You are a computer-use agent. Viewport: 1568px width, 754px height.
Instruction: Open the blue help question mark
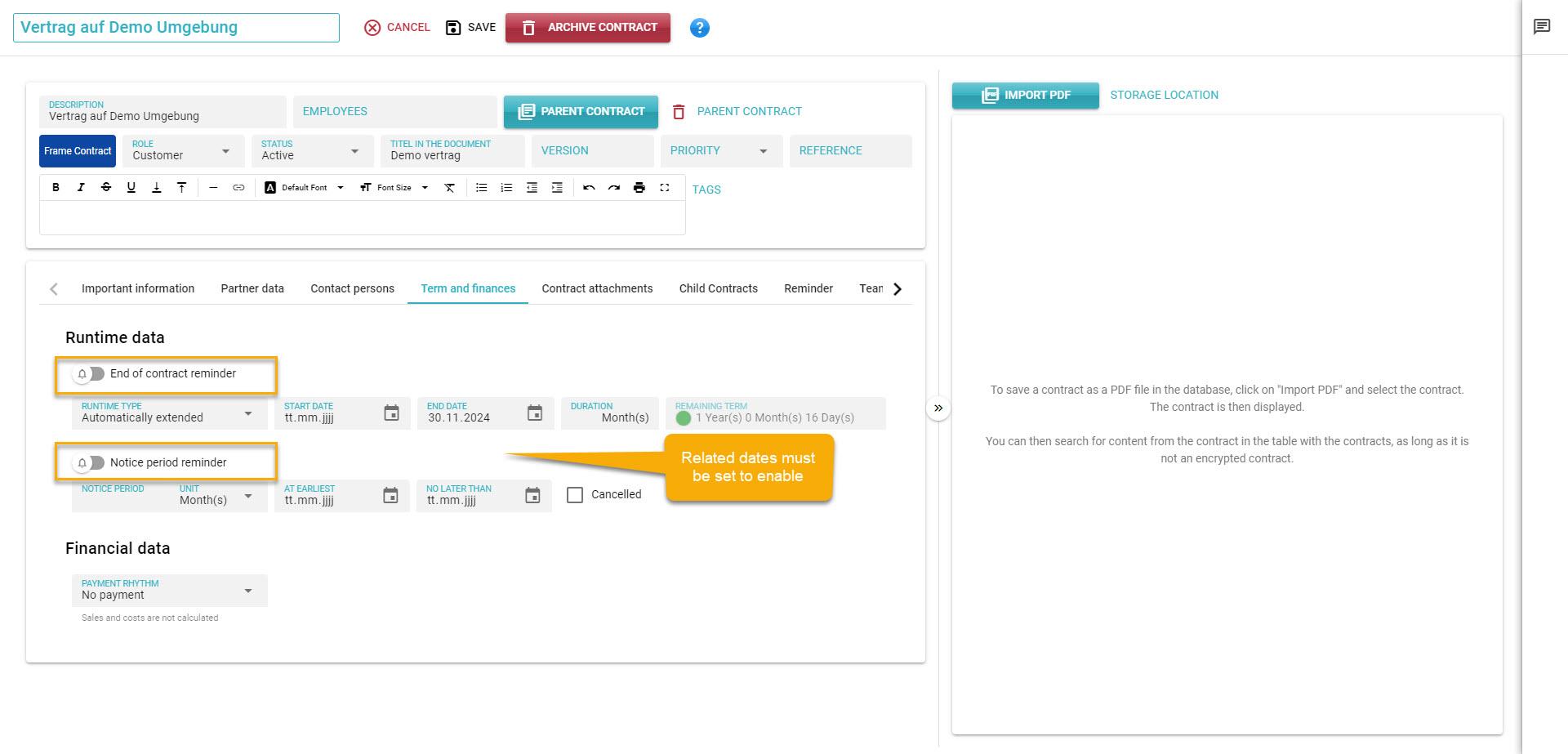[x=699, y=28]
